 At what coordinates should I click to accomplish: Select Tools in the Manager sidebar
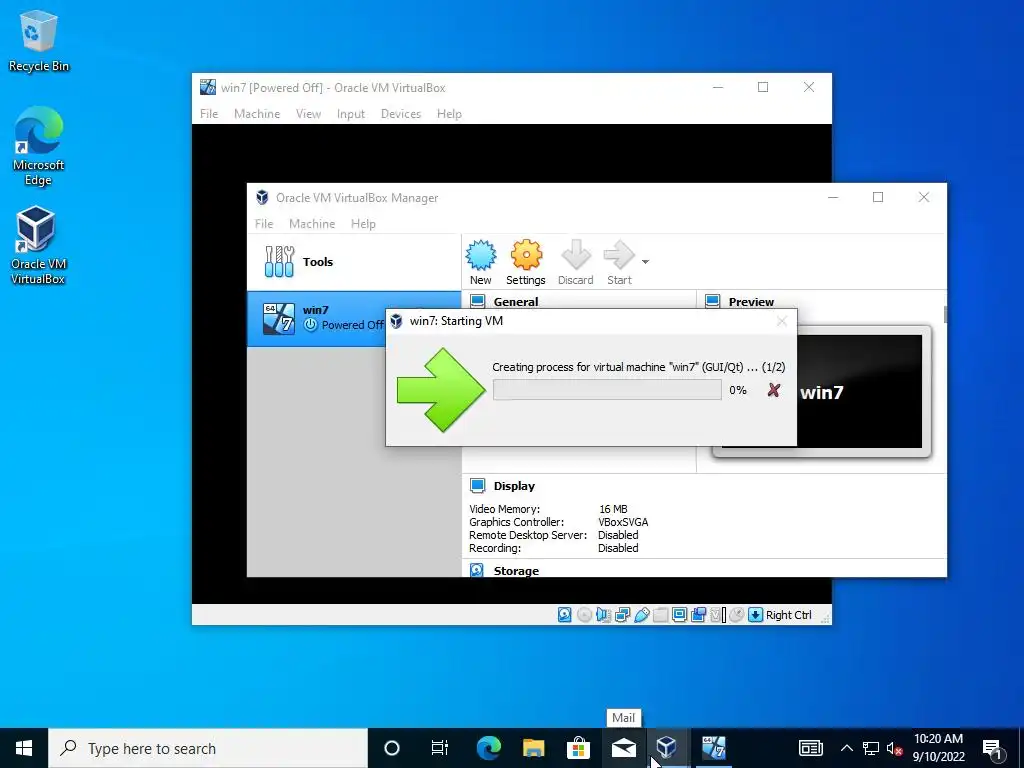pyautogui.click(x=354, y=262)
